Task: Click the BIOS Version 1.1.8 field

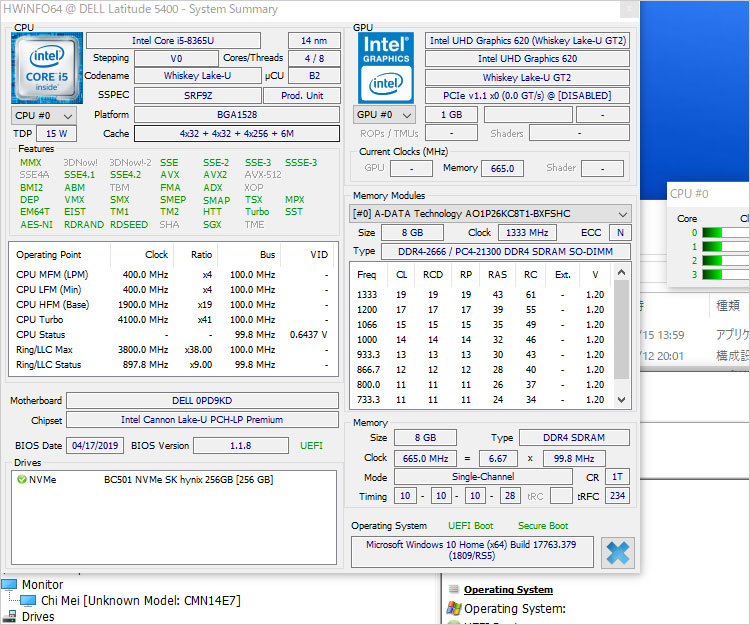Action: tap(241, 446)
